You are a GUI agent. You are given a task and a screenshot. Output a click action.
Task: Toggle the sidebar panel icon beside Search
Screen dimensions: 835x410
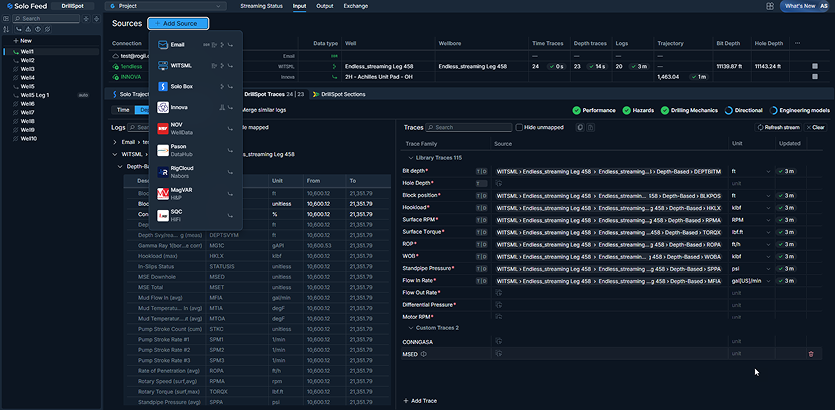tap(6, 19)
